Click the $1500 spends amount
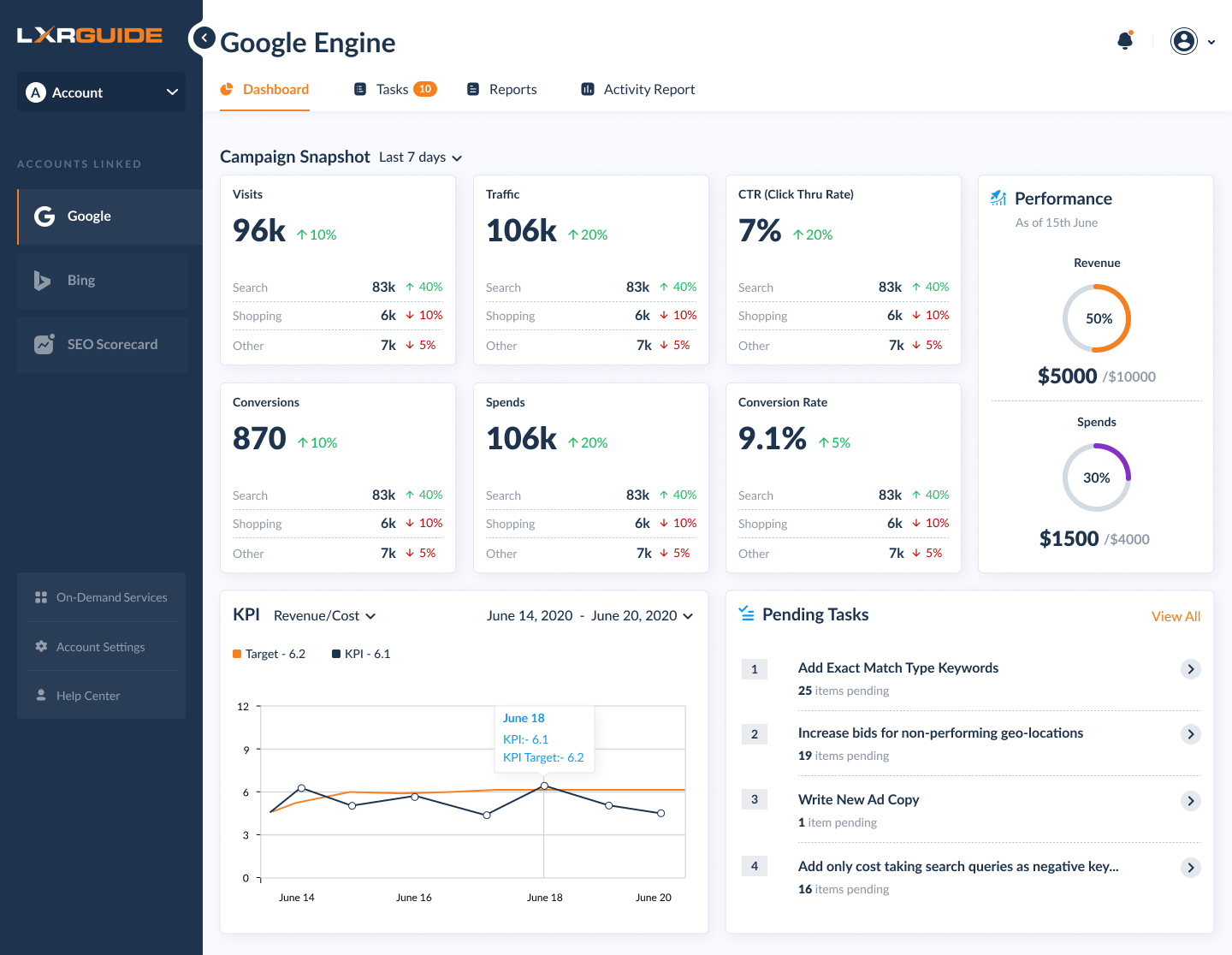 click(x=1069, y=539)
